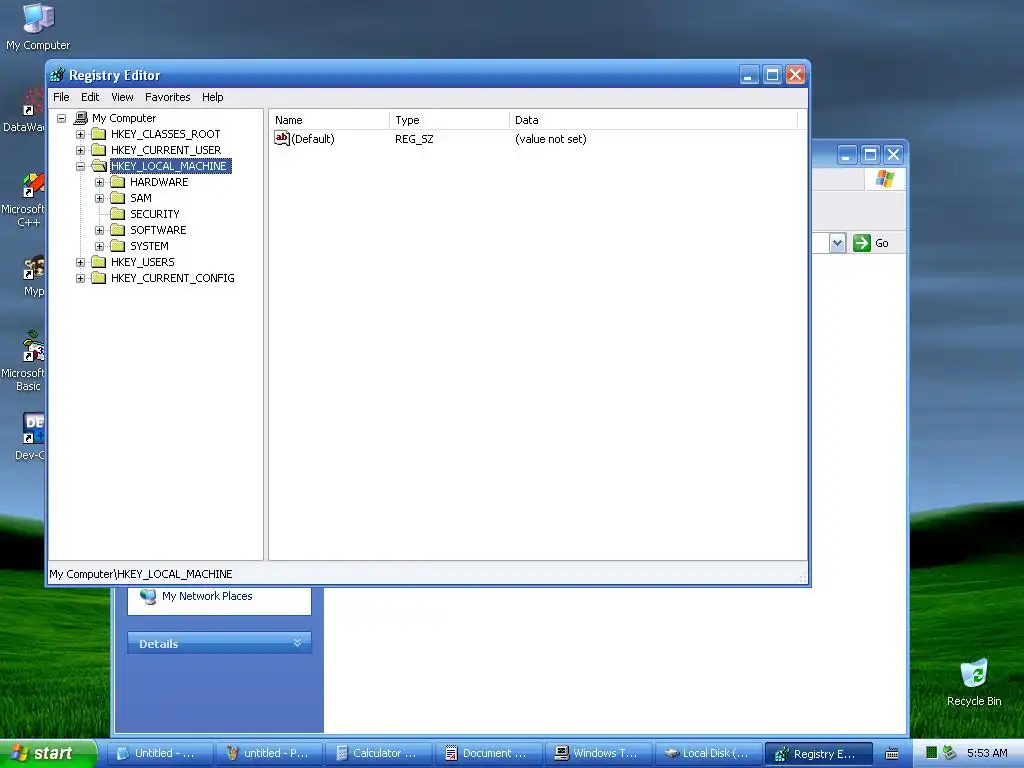Open the My Computer desktop icon
The height and width of the screenshot is (768, 1024).
coord(38,26)
